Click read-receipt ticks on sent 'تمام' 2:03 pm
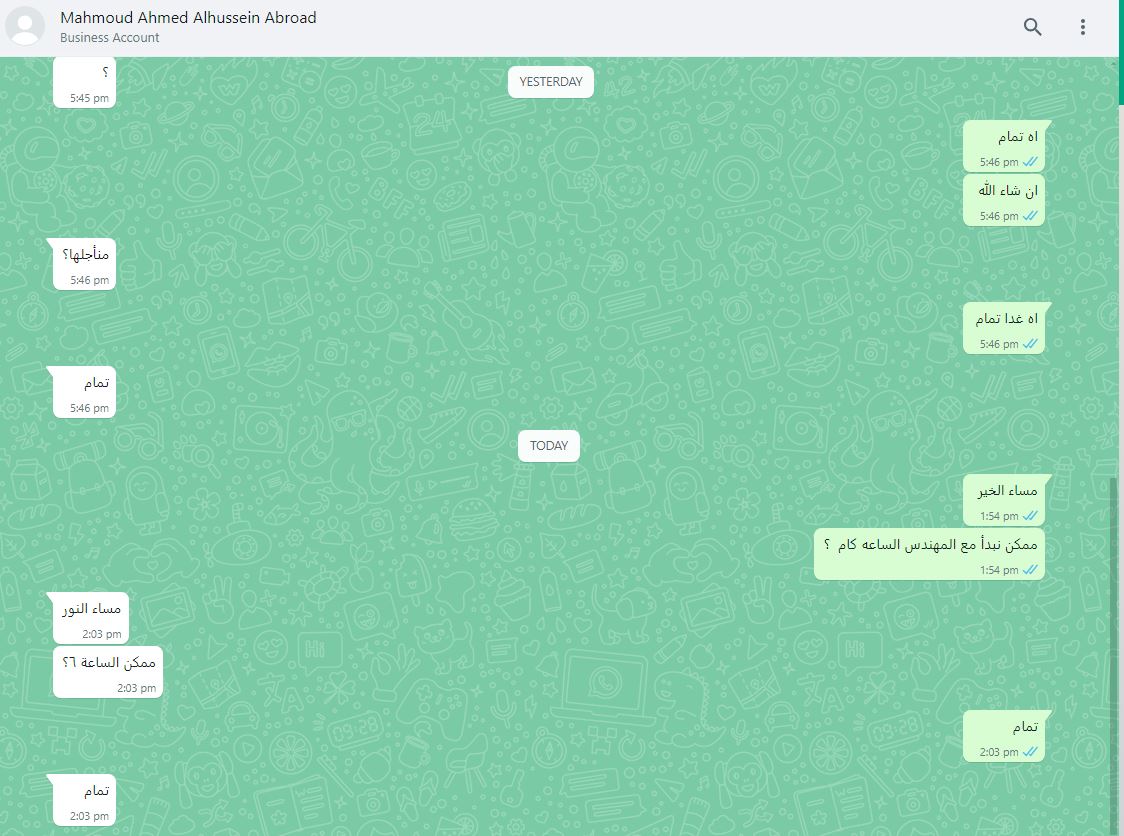This screenshot has width=1124, height=836. pyautogui.click(x=1030, y=752)
